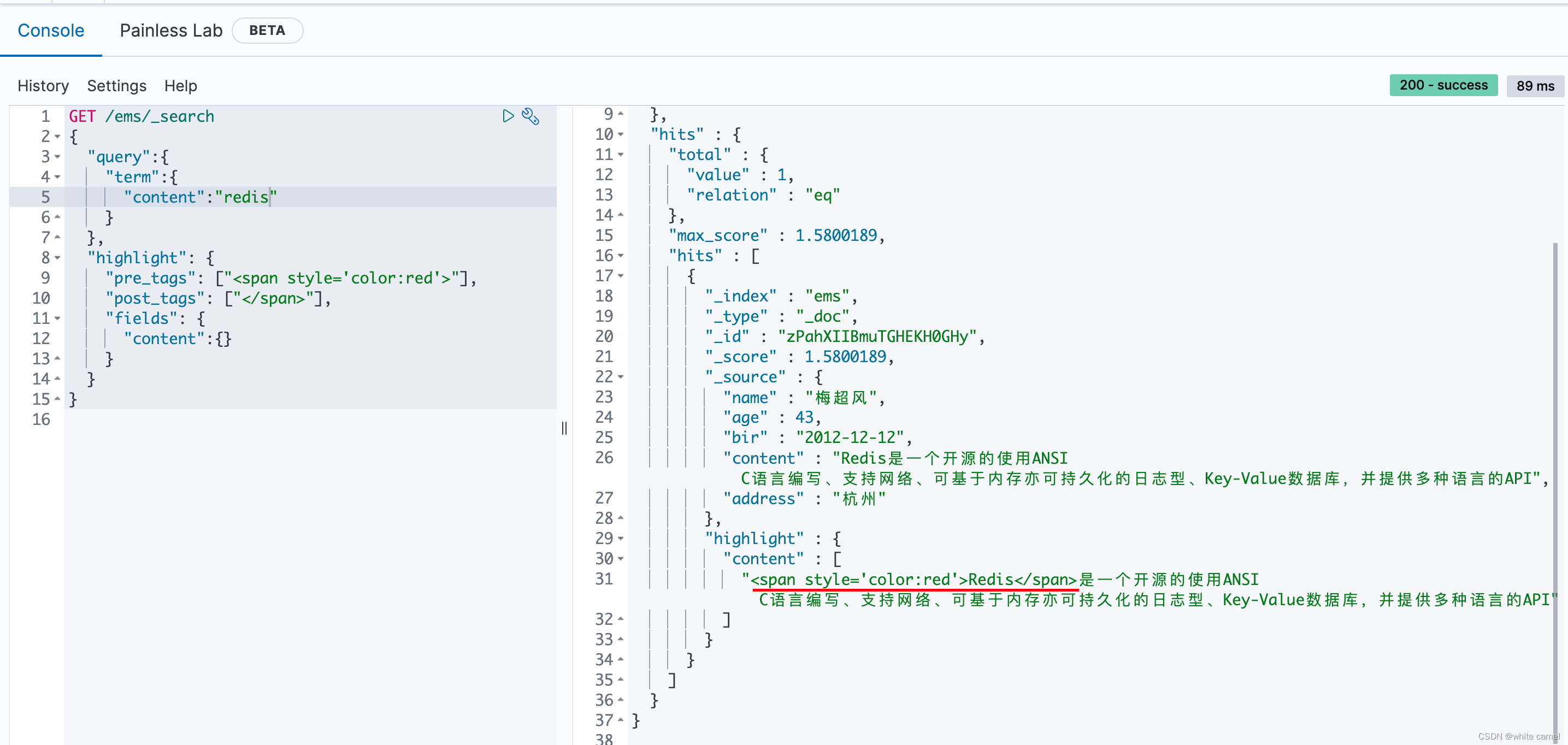Open the Help menu
The height and width of the screenshot is (745, 1568).
click(181, 86)
